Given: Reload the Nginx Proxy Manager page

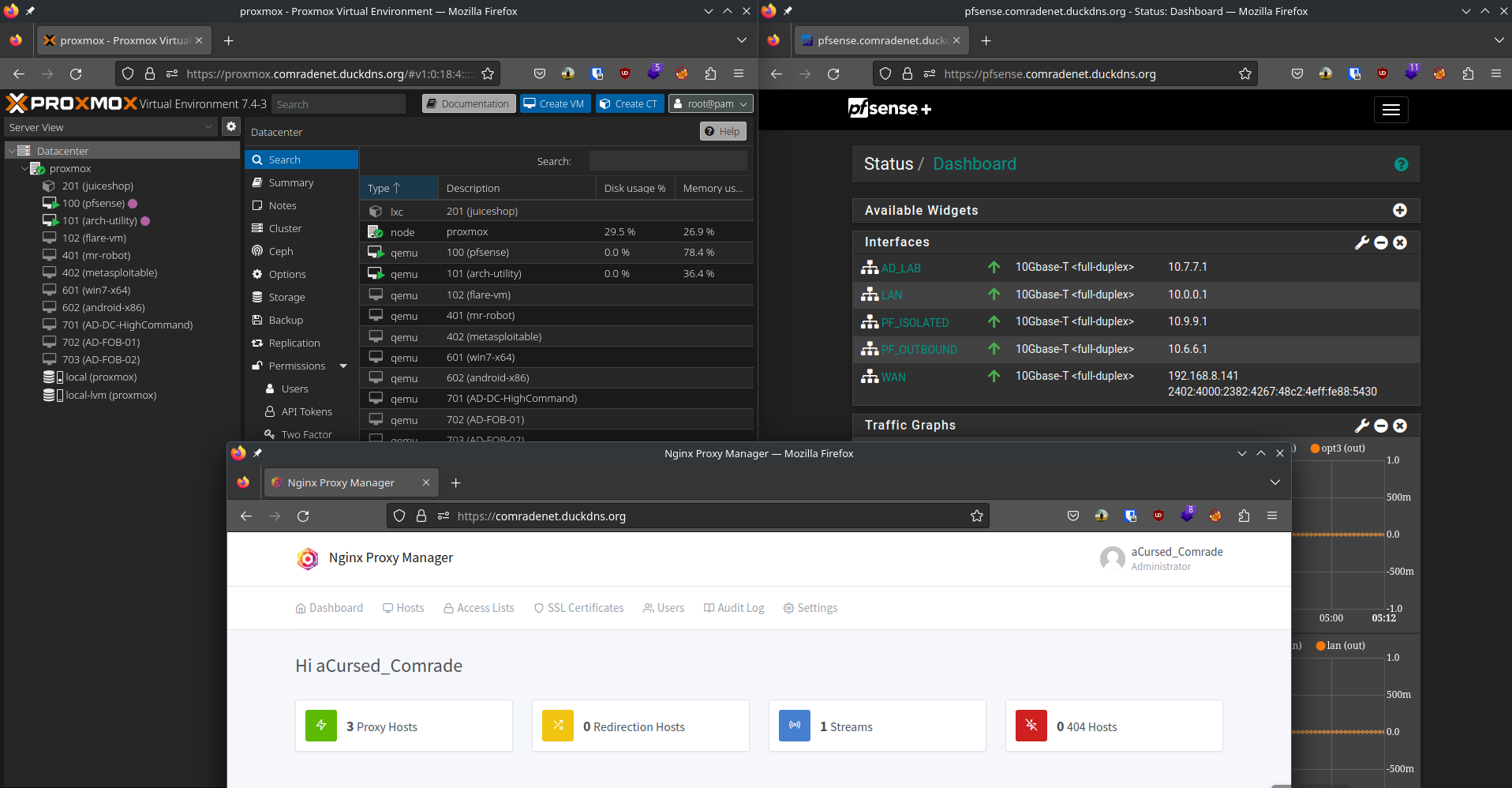Looking at the screenshot, I should tap(303, 516).
